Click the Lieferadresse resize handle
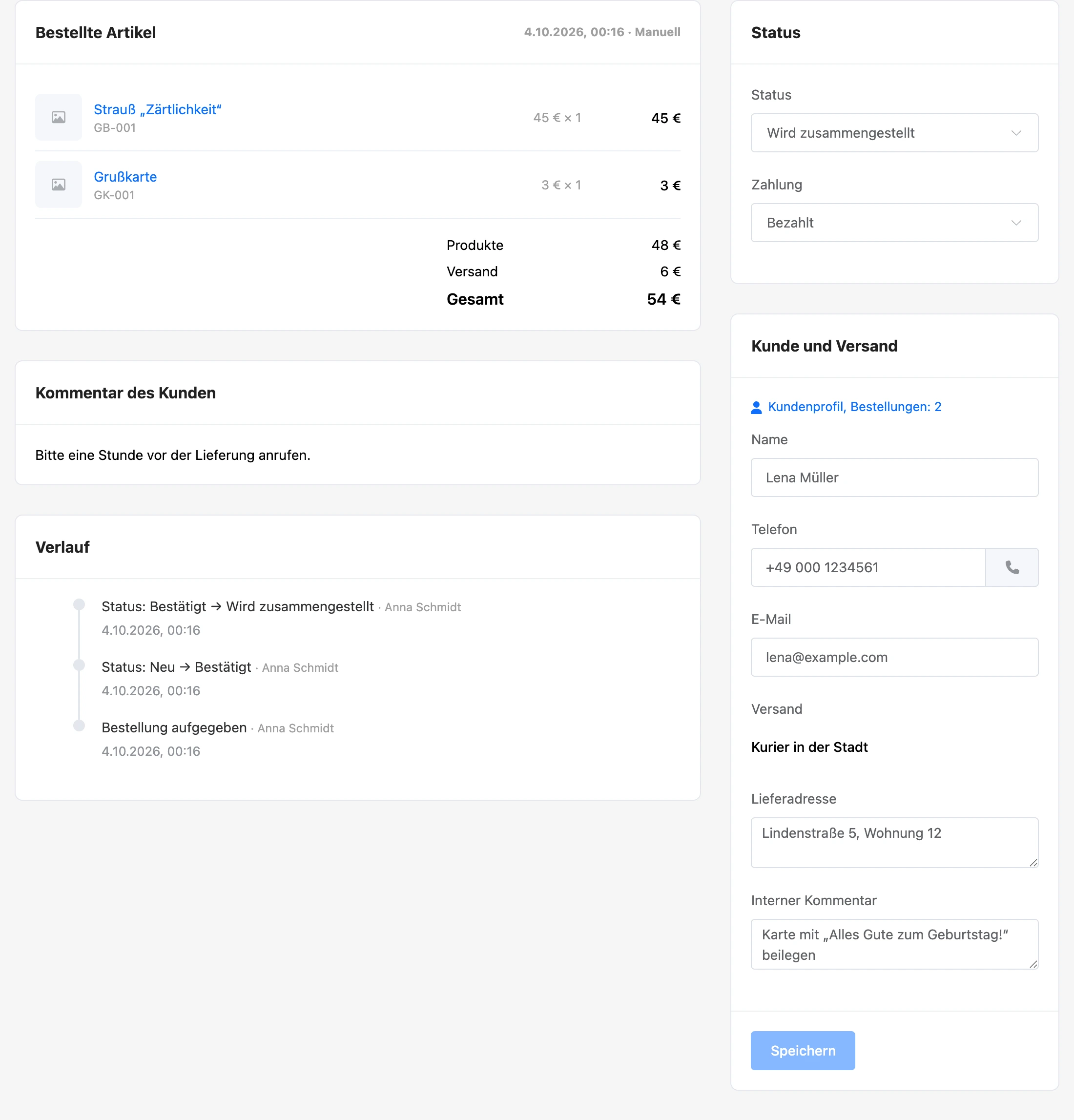The width and height of the screenshot is (1074, 1120). pyautogui.click(x=1033, y=862)
